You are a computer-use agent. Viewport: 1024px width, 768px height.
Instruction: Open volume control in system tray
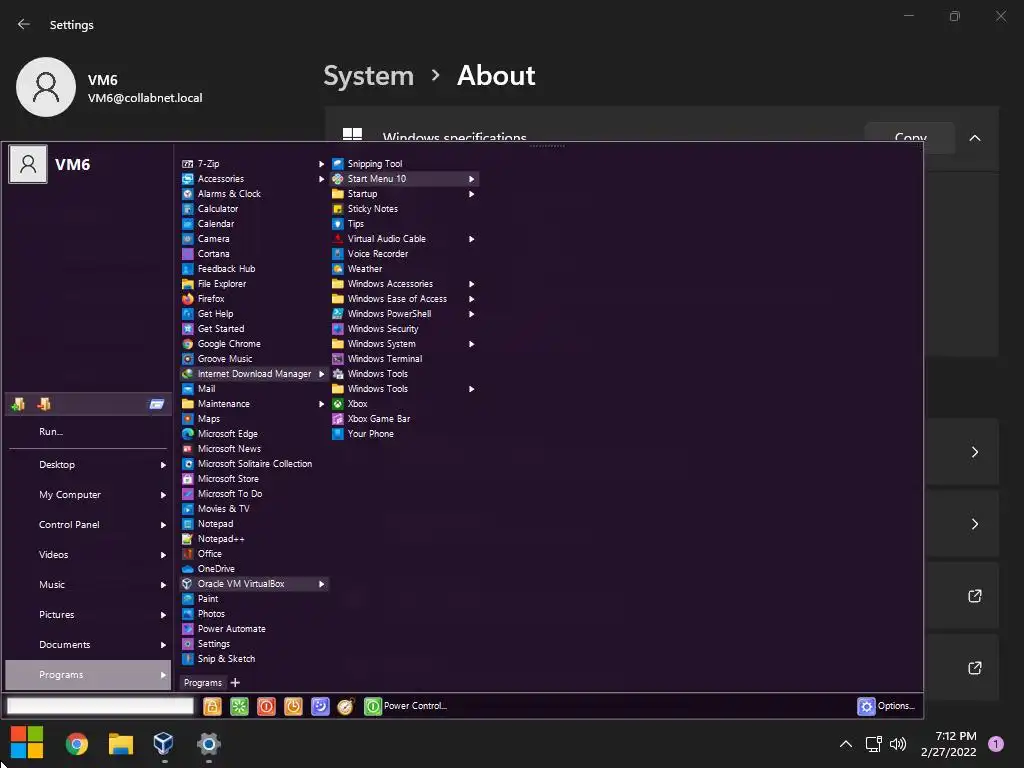(899, 744)
